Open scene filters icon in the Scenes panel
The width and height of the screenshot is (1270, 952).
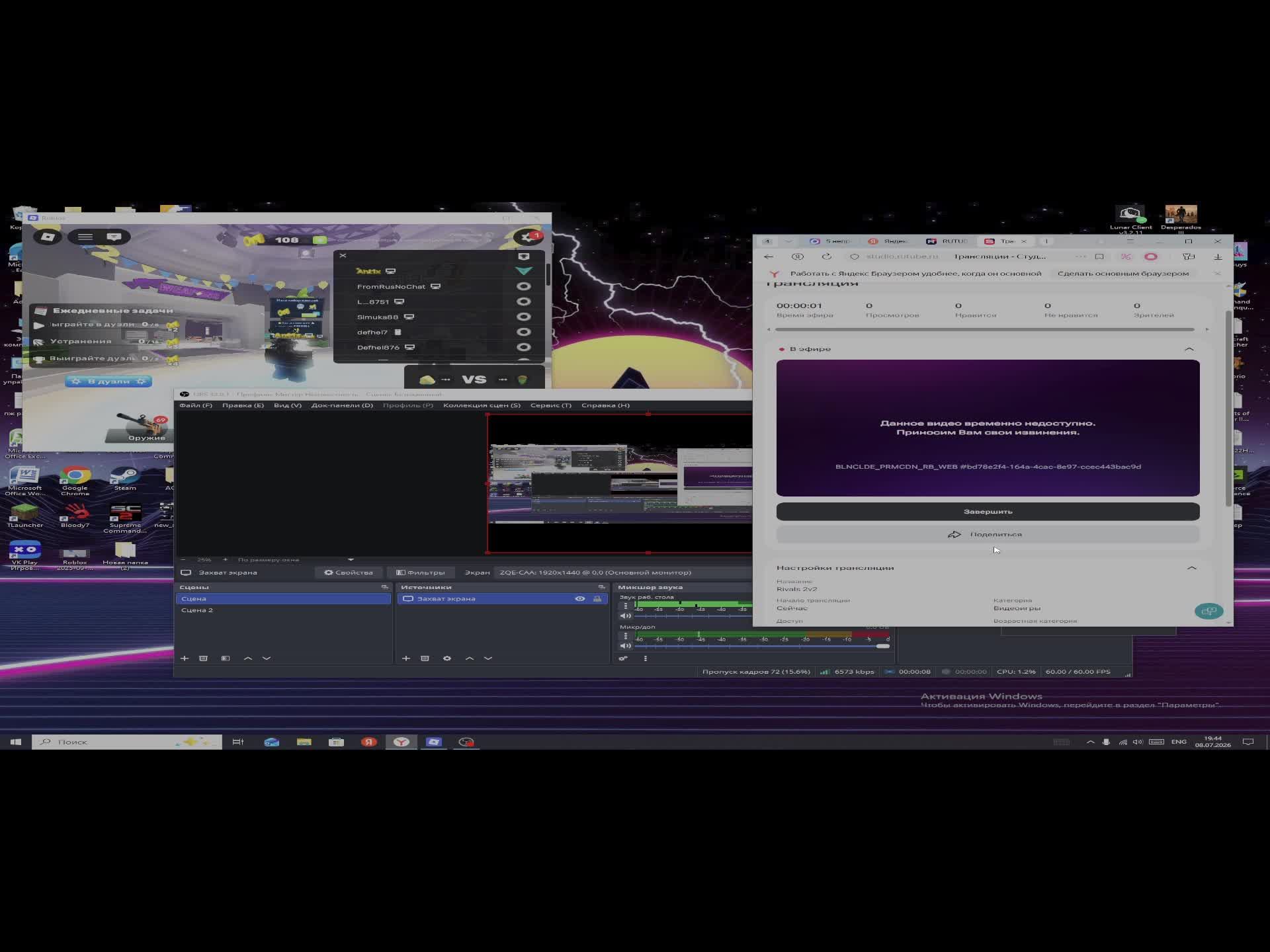point(226,658)
